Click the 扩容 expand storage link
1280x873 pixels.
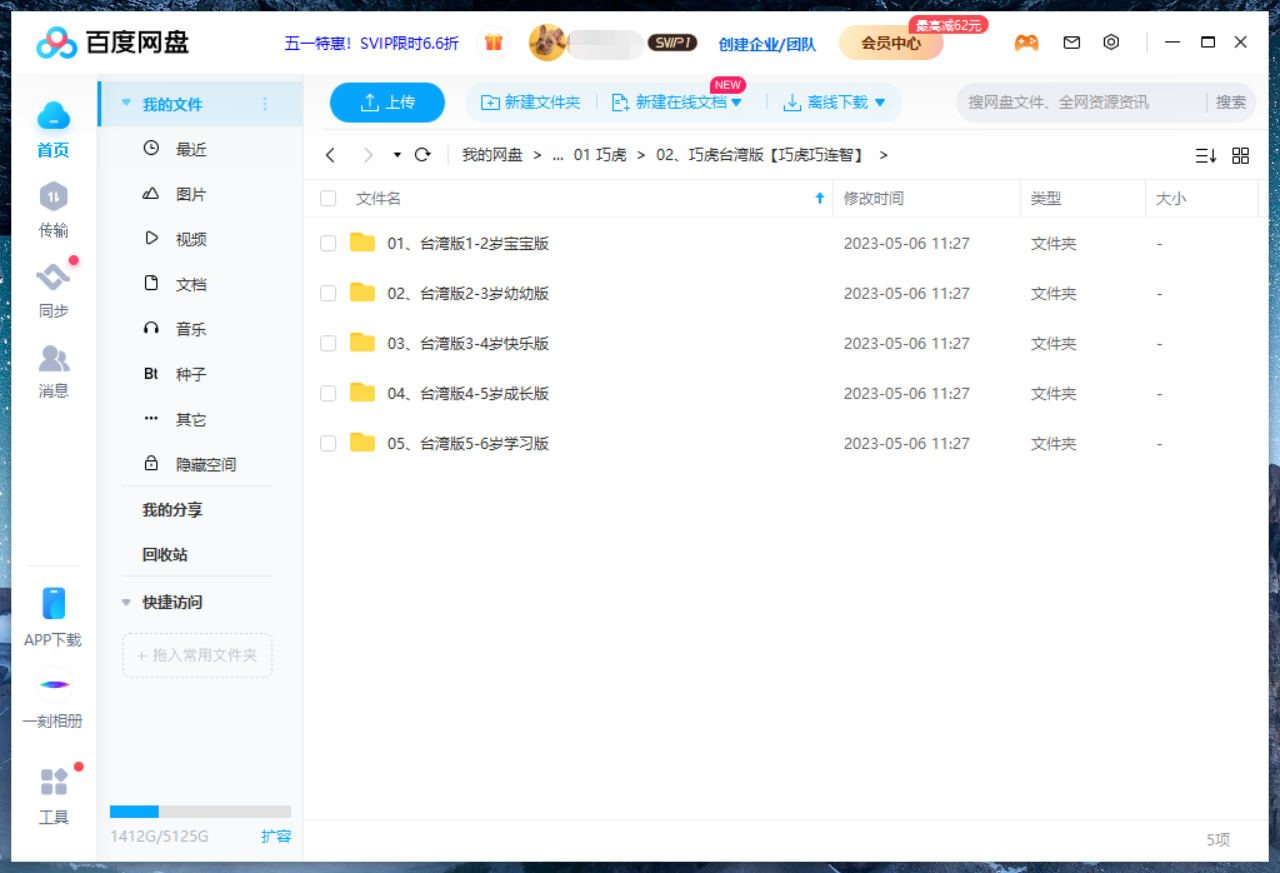pos(276,836)
